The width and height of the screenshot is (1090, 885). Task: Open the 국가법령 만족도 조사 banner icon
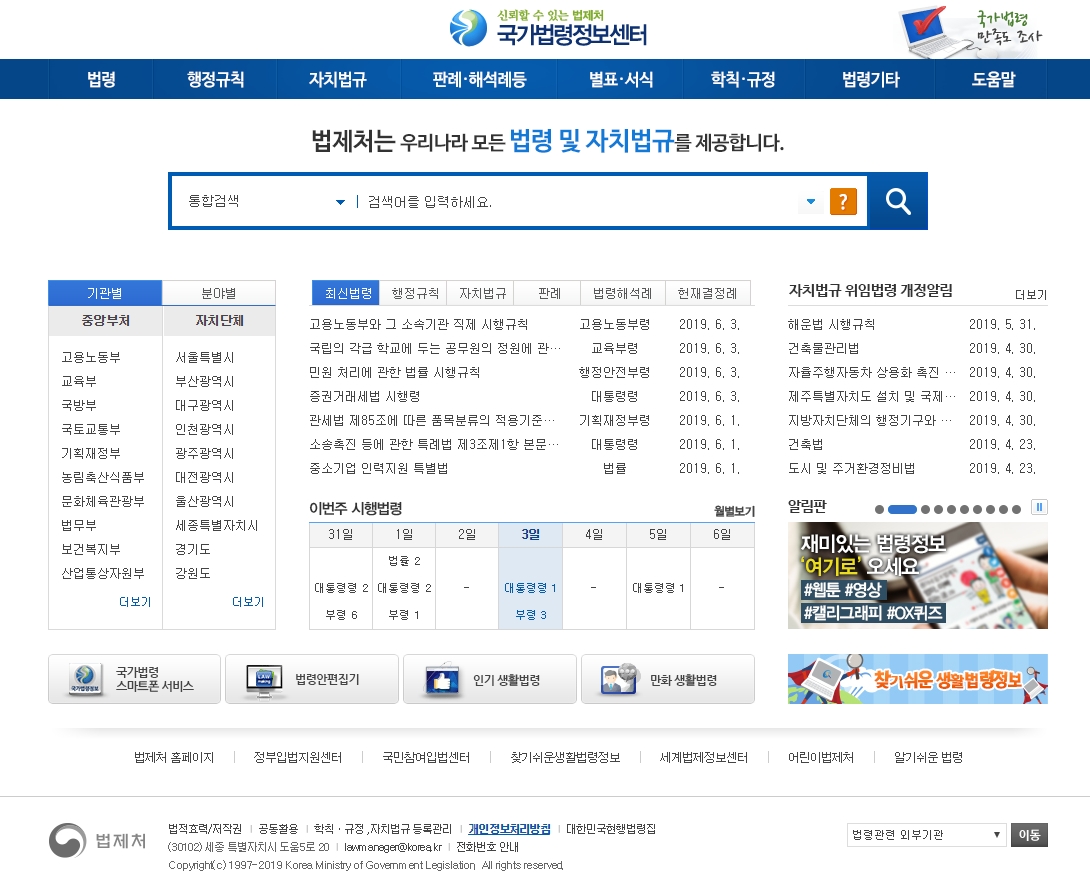(x=968, y=30)
